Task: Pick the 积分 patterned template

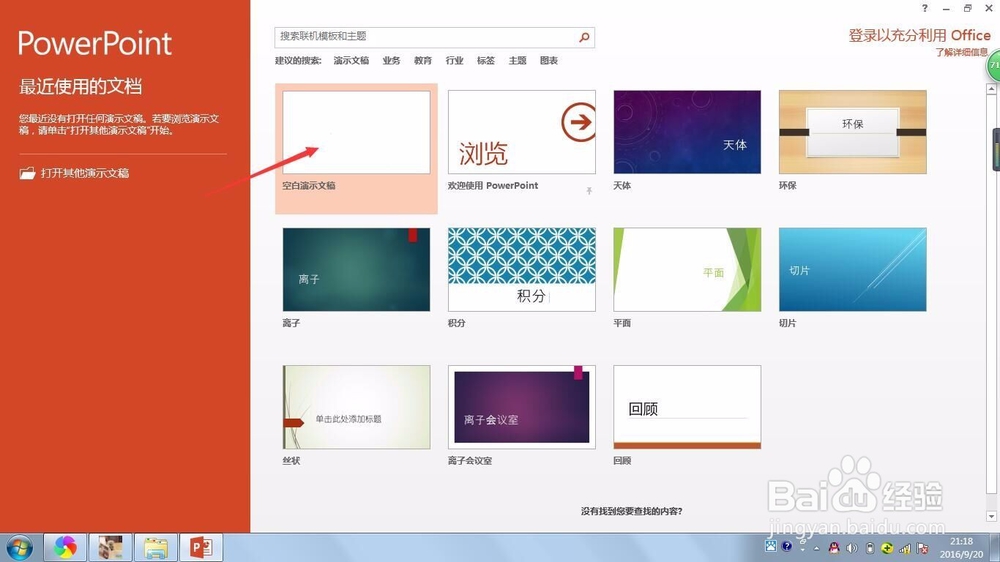Action: click(522, 269)
